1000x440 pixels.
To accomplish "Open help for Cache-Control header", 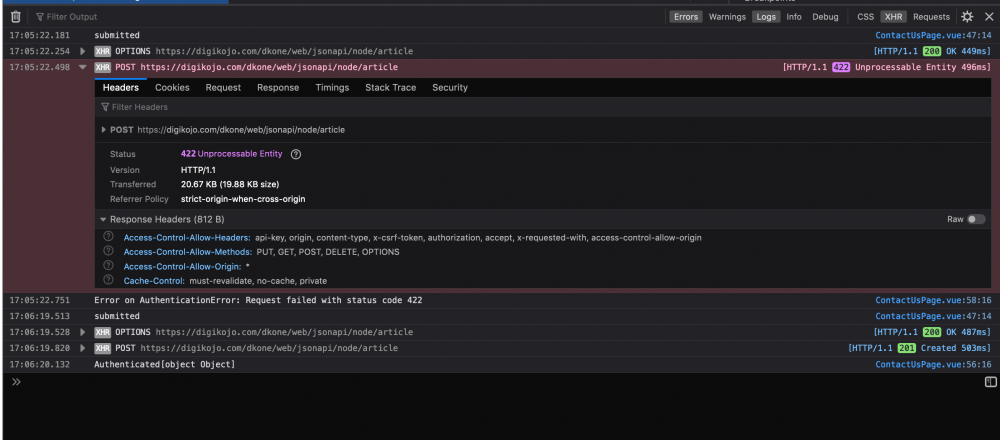I will [x=108, y=280].
